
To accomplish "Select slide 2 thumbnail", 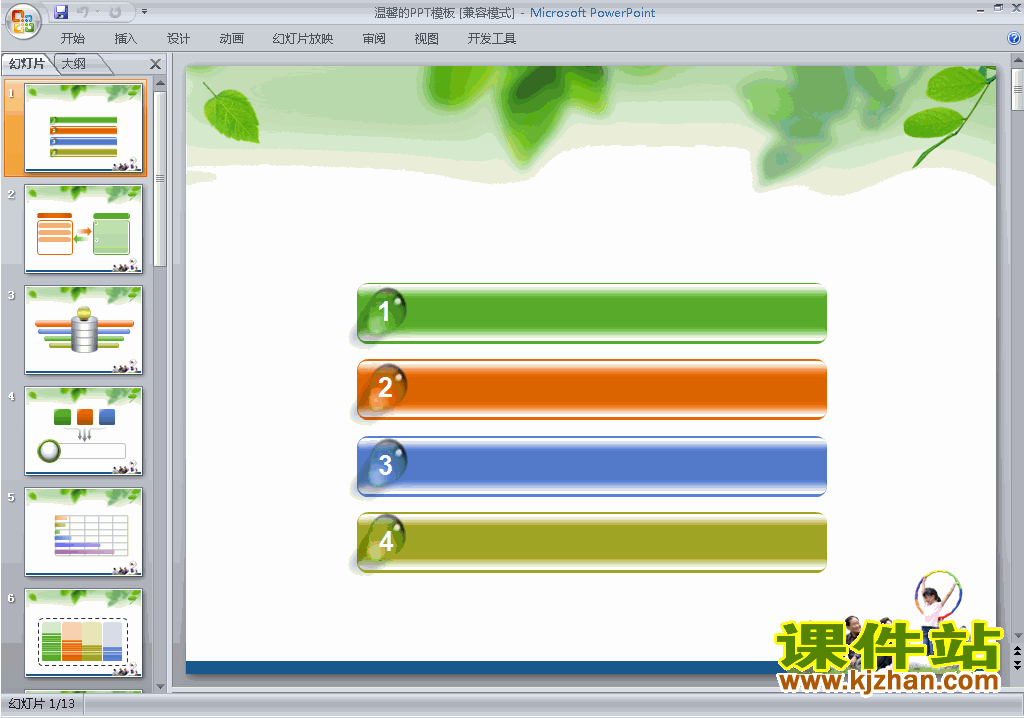I will [x=83, y=229].
